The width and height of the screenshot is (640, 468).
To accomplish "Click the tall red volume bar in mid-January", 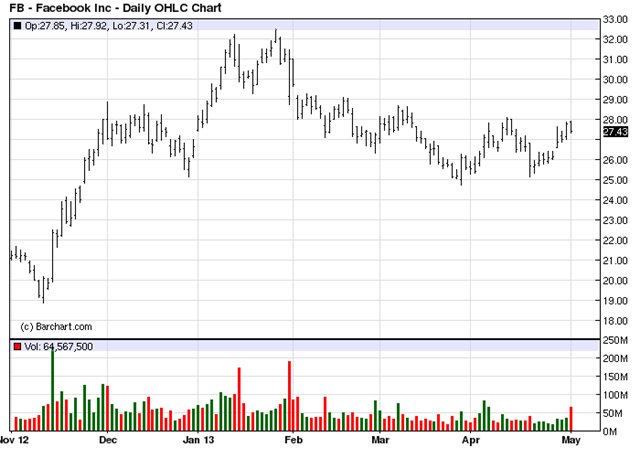I will click(239, 399).
